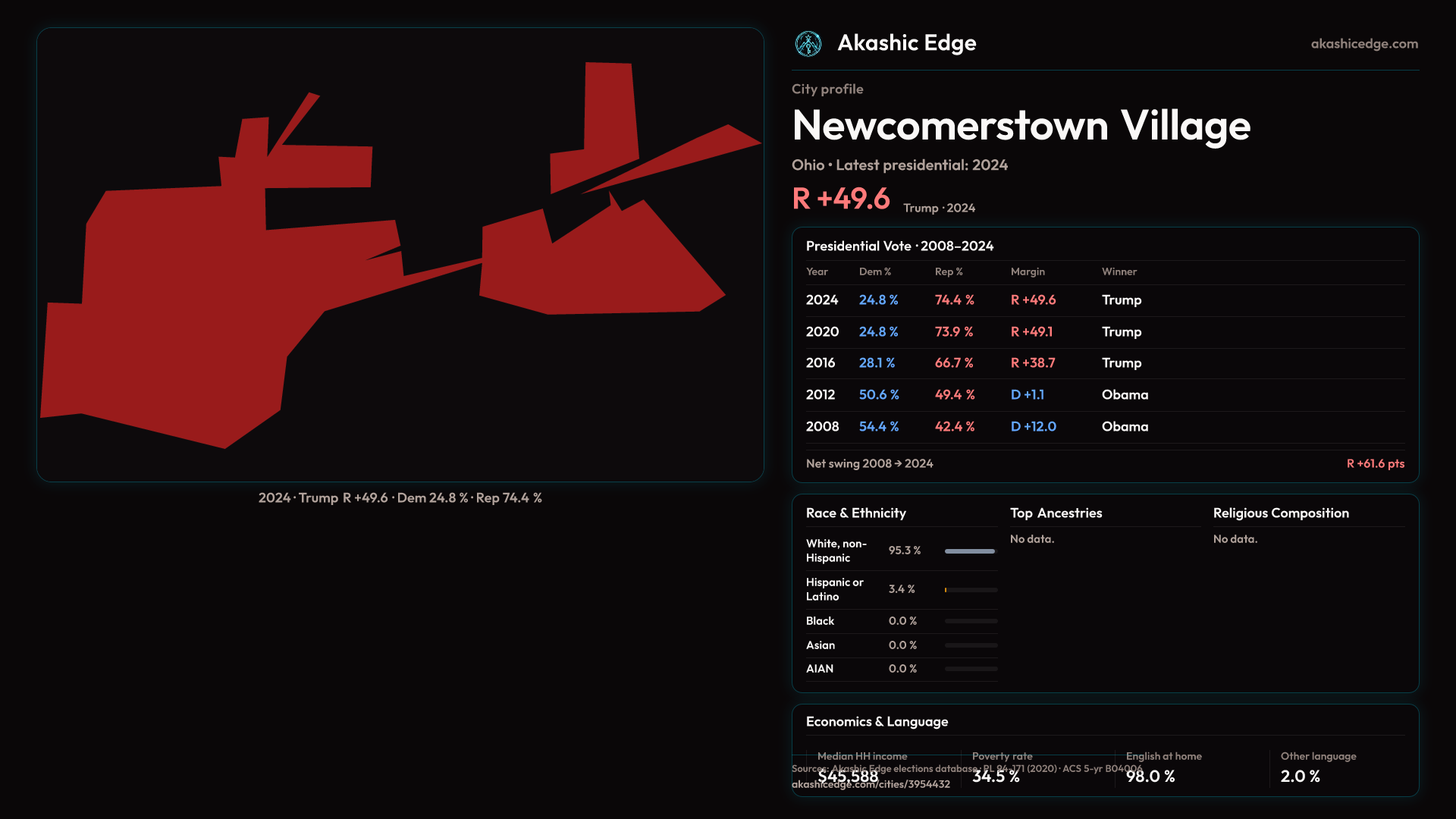Screen dimensions: 1456x819
Task: Click the Akashic Edge logo icon
Action: point(808,44)
